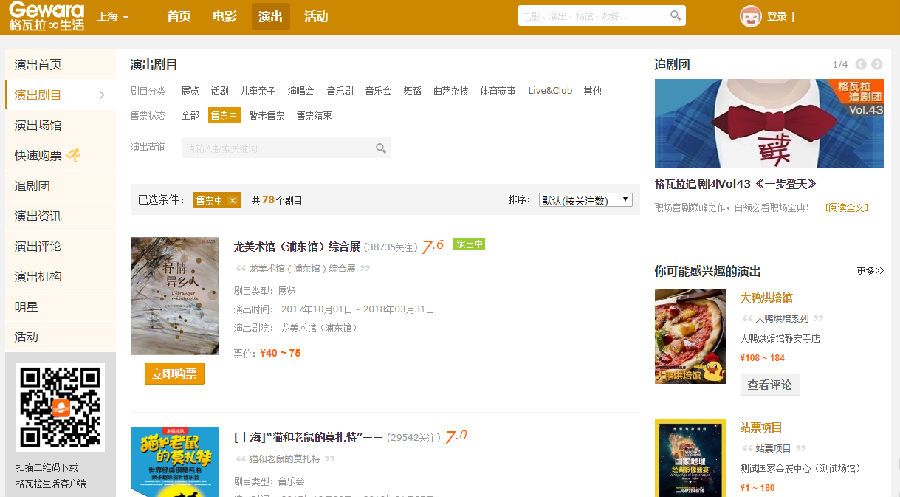Screen dimensions: 900x497
Task: Open the 猫和老鼠 show poster thumbnail
Action: [174, 462]
